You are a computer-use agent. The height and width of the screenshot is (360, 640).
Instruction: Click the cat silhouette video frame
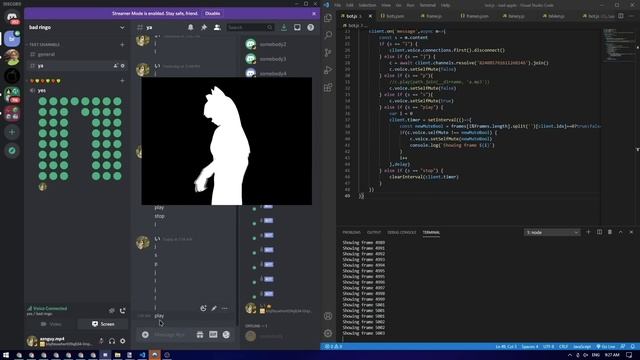tap(227, 141)
